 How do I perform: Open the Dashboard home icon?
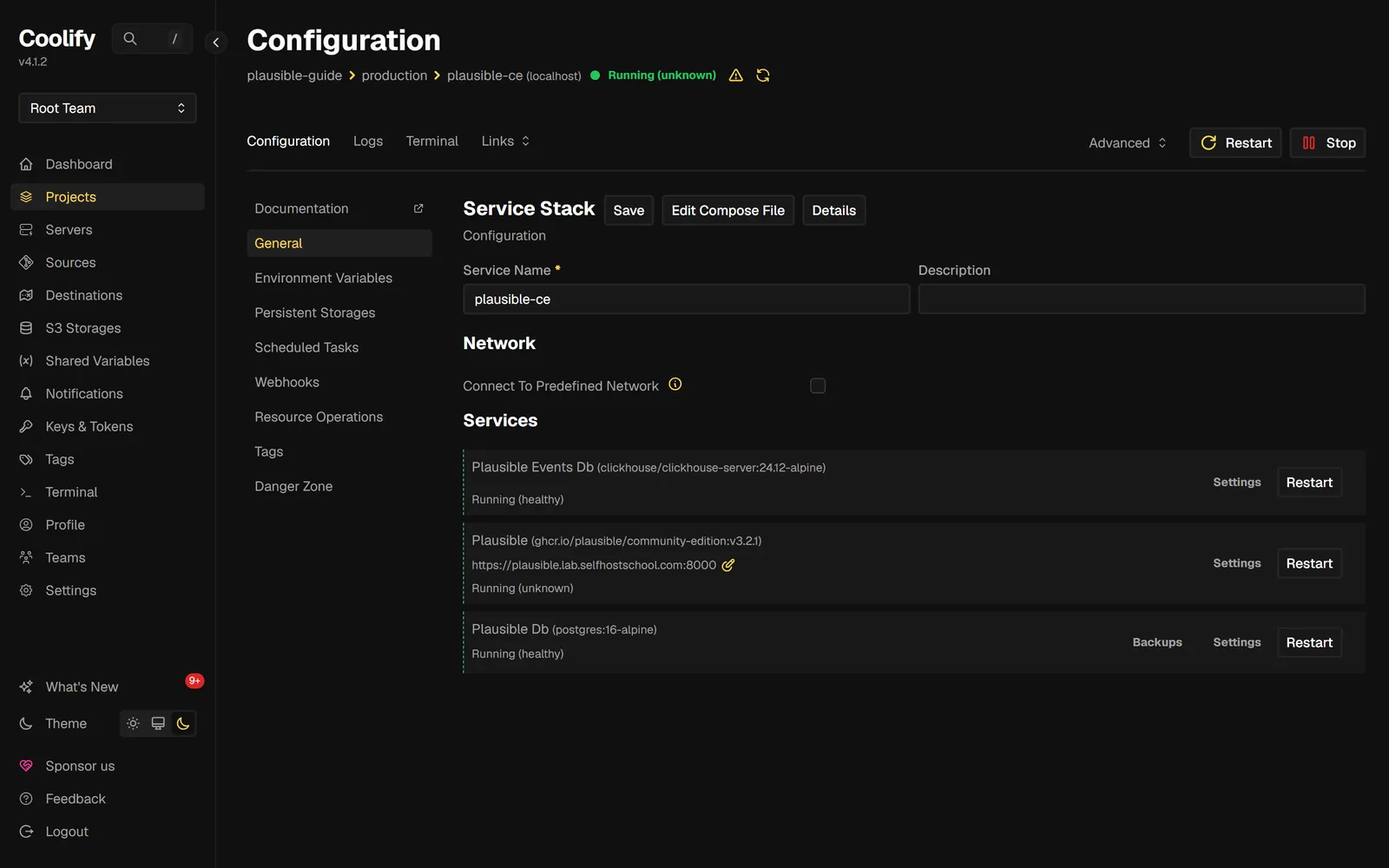coord(26,164)
